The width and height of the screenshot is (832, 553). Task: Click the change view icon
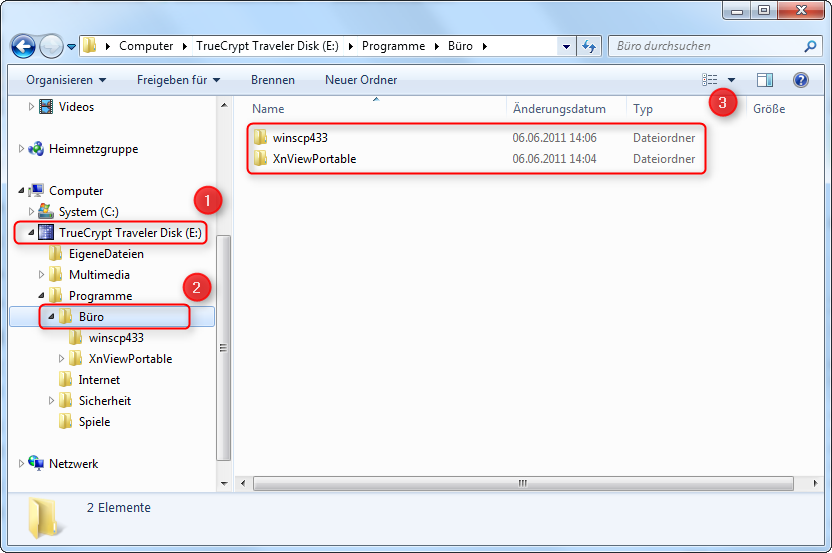pos(709,80)
